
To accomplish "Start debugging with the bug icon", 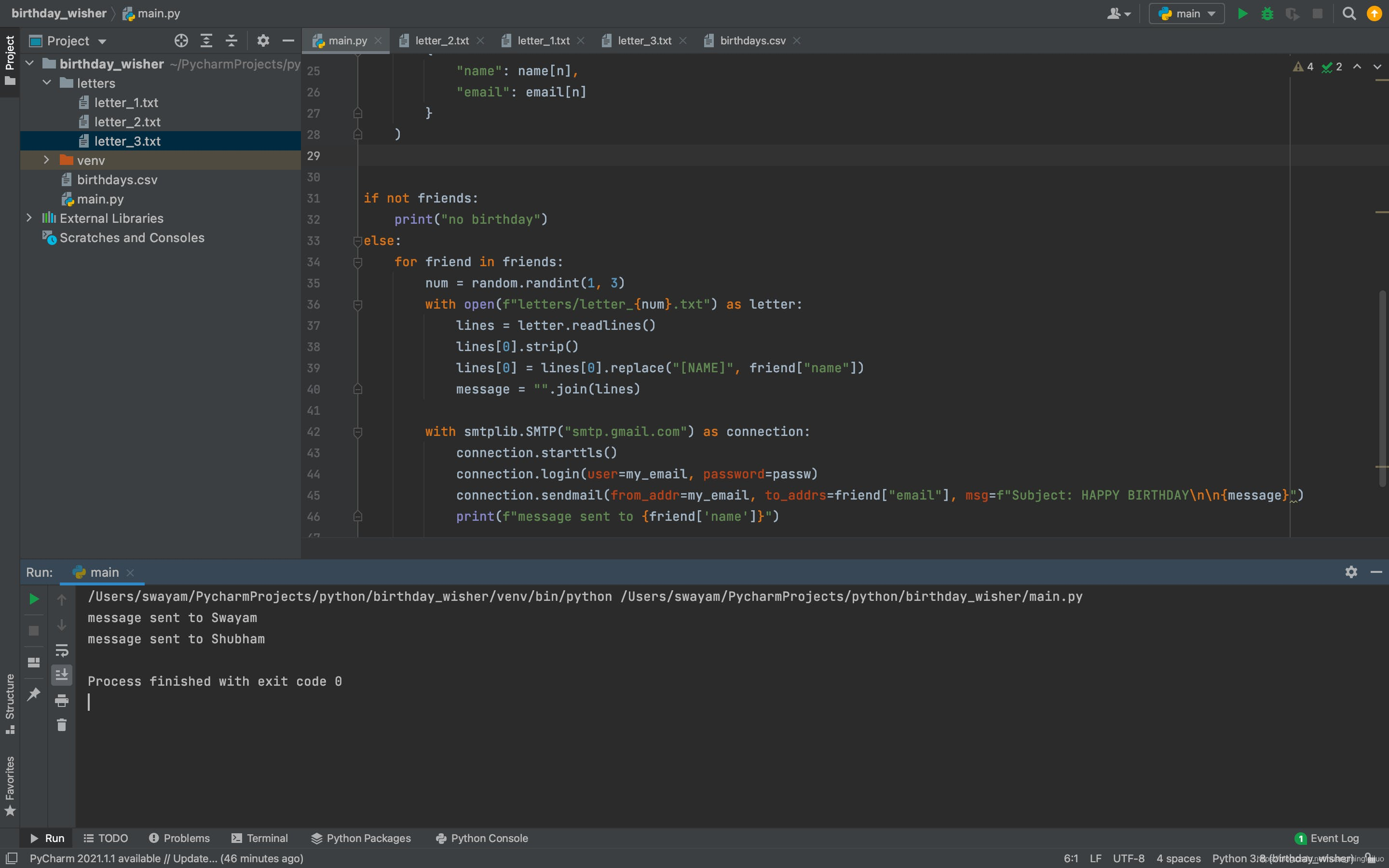I will 1267,14.
